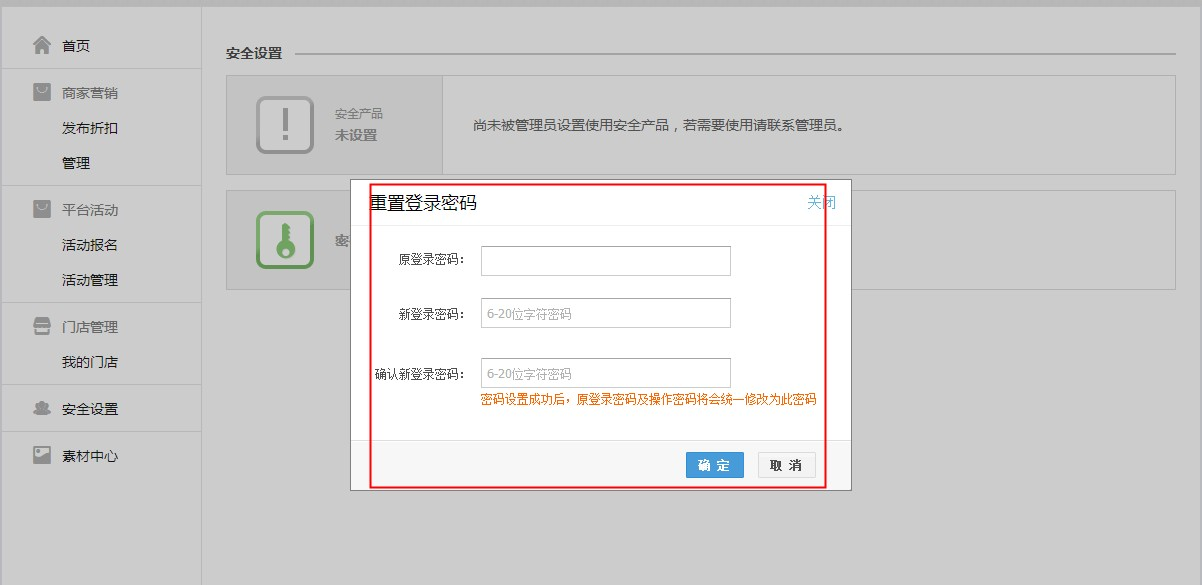Open the 发布折扣 menu item
The height and width of the screenshot is (585, 1202).
90,128
